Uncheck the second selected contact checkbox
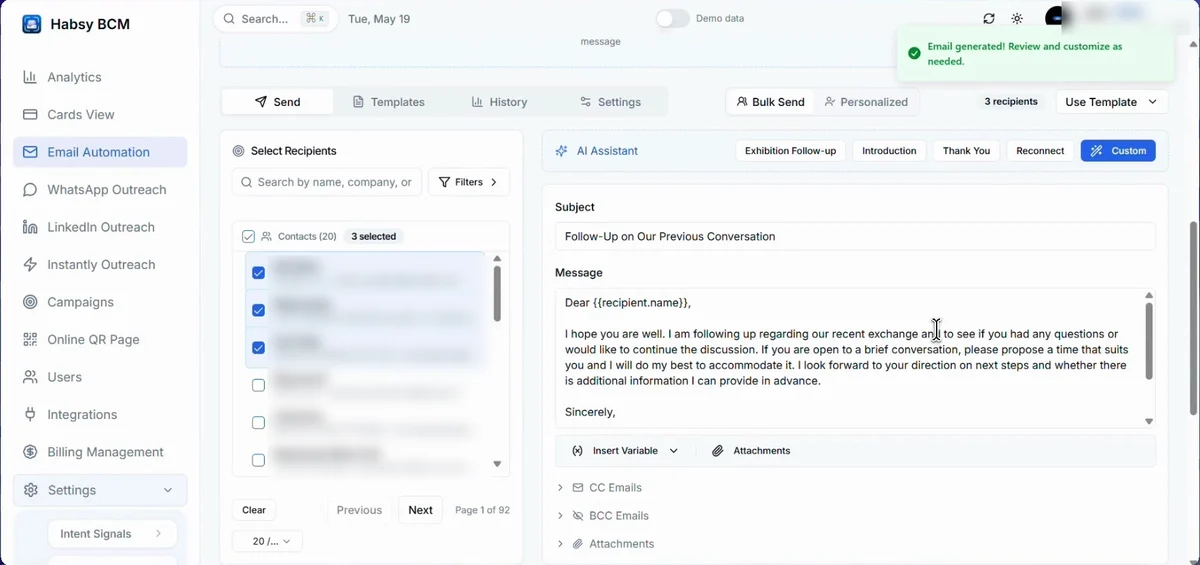1200x565 pixels. [x=258, y=310]
